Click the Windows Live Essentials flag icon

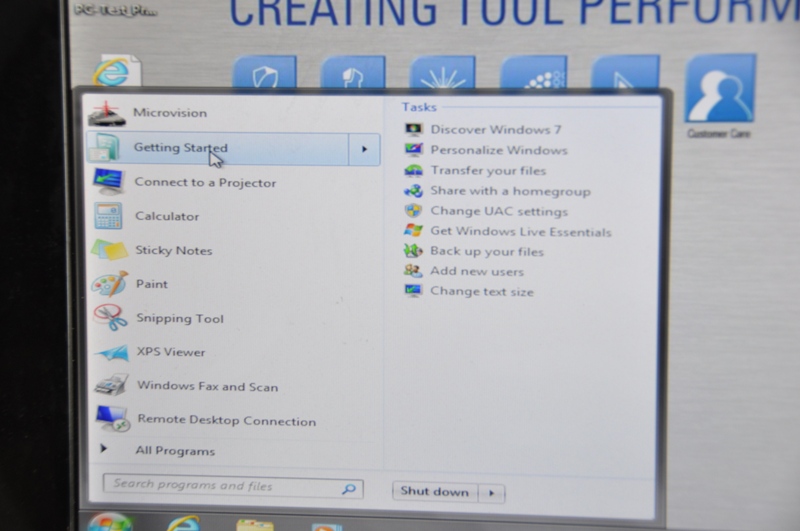[x=413, y=231]
